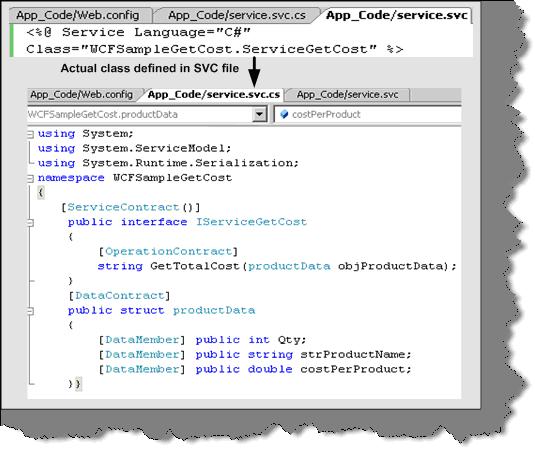
Task: Click System.ServiceModel in using line
Action: pos(154,148)
